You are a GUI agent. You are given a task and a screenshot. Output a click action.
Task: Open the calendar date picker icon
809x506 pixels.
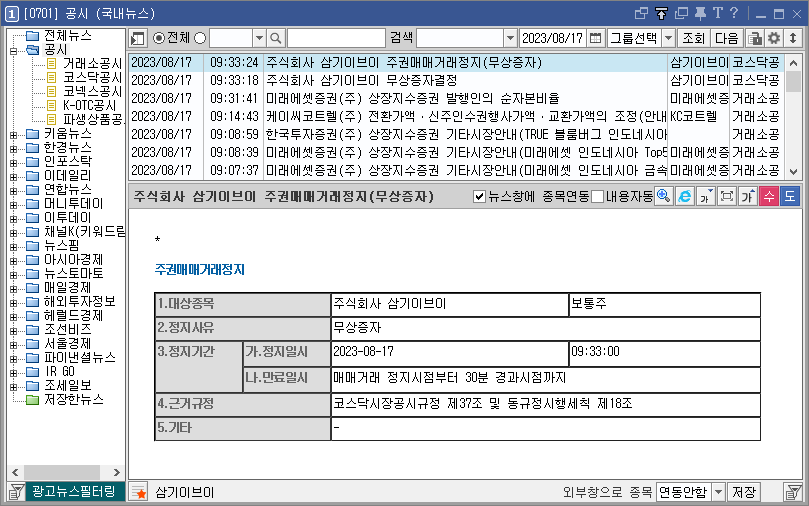[595, 38]
